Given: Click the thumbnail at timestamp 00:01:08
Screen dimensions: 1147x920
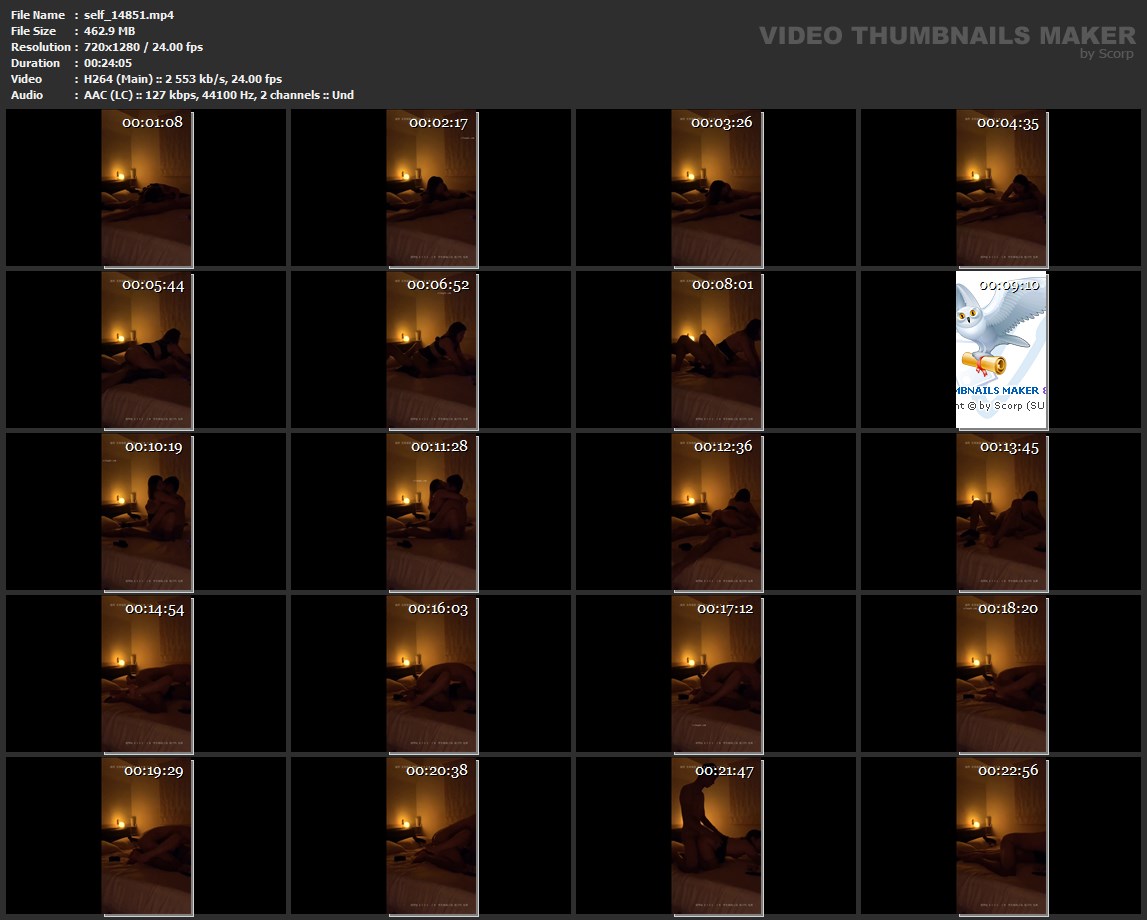Looking at the screenshot, I should 146,188.
